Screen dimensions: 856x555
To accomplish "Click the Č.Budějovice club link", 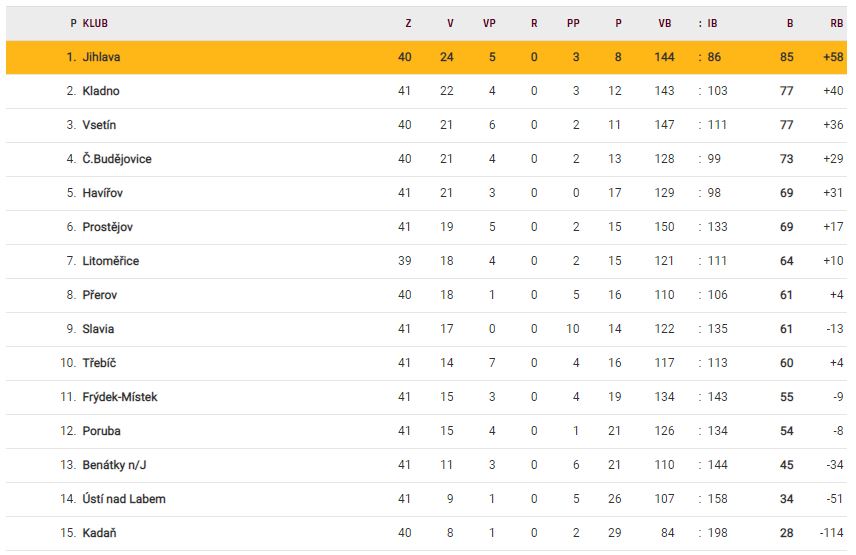I will pos(117,159).
